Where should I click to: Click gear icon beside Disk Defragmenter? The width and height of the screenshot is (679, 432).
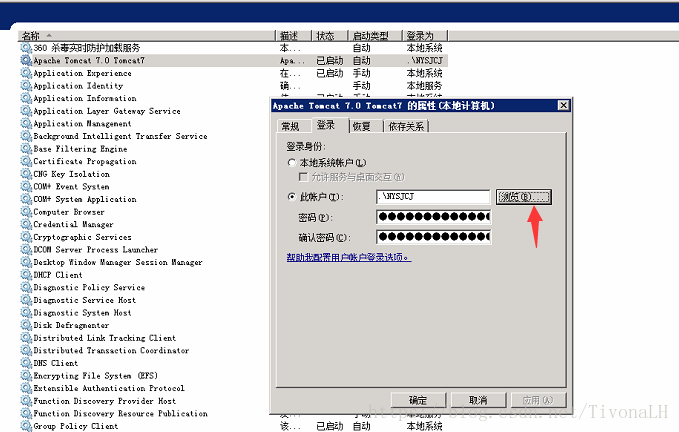(26, 325)
